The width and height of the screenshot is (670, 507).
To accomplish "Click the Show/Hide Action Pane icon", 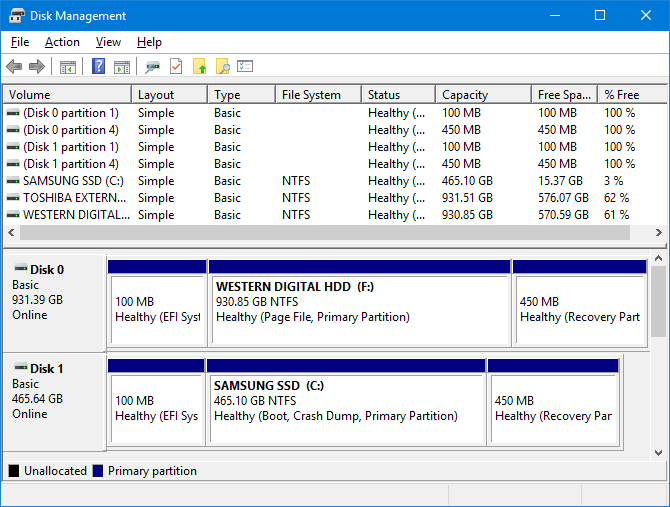I will (122, 67).
